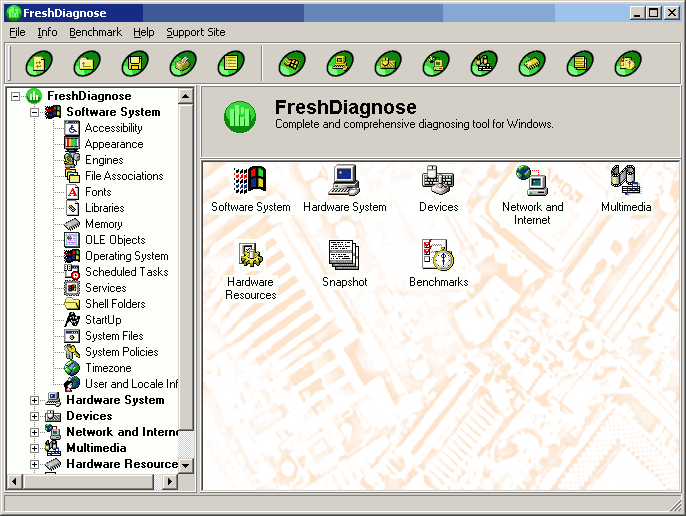
Task: Select Libraries in the tree
Action: 105,208
